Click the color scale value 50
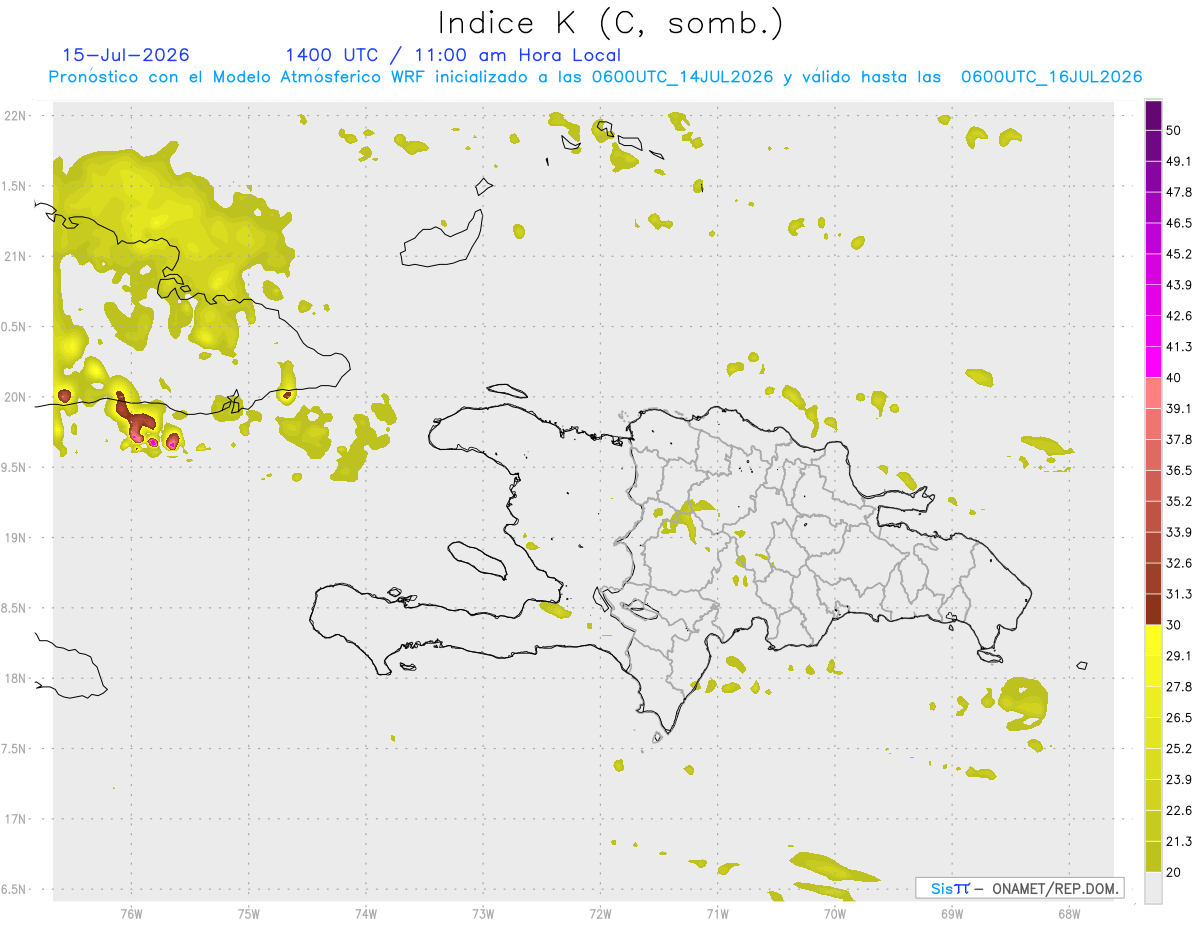Screen dimensions: 1200x927 point(1175,130)
